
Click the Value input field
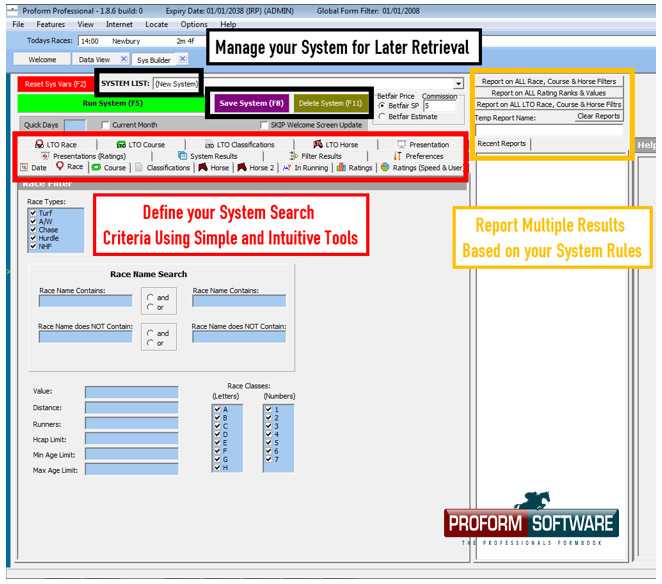coord(132,392)
